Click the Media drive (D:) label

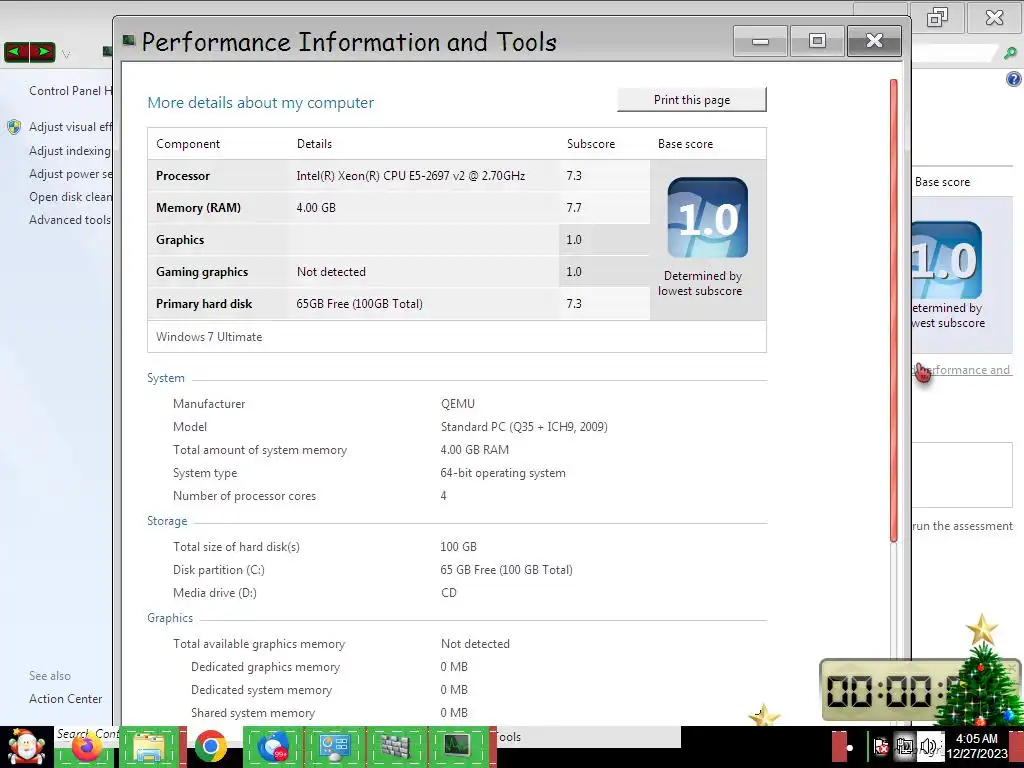pos(214,592)
